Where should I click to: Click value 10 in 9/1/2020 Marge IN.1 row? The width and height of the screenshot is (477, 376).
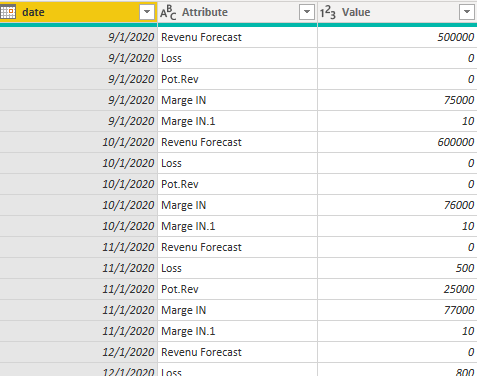[468, 121]
